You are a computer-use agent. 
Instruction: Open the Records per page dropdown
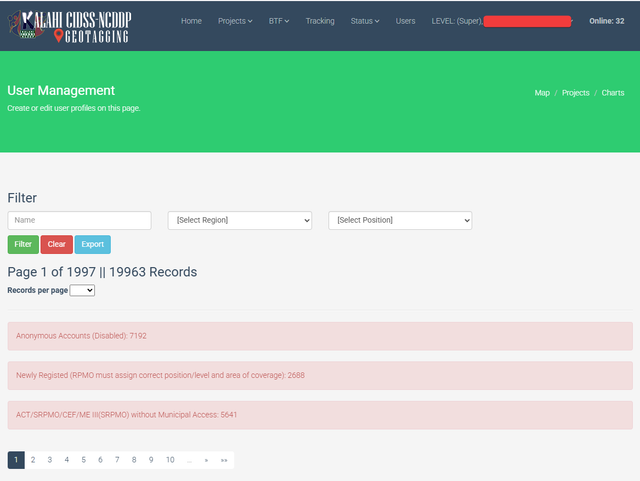(x=82, y=290)
